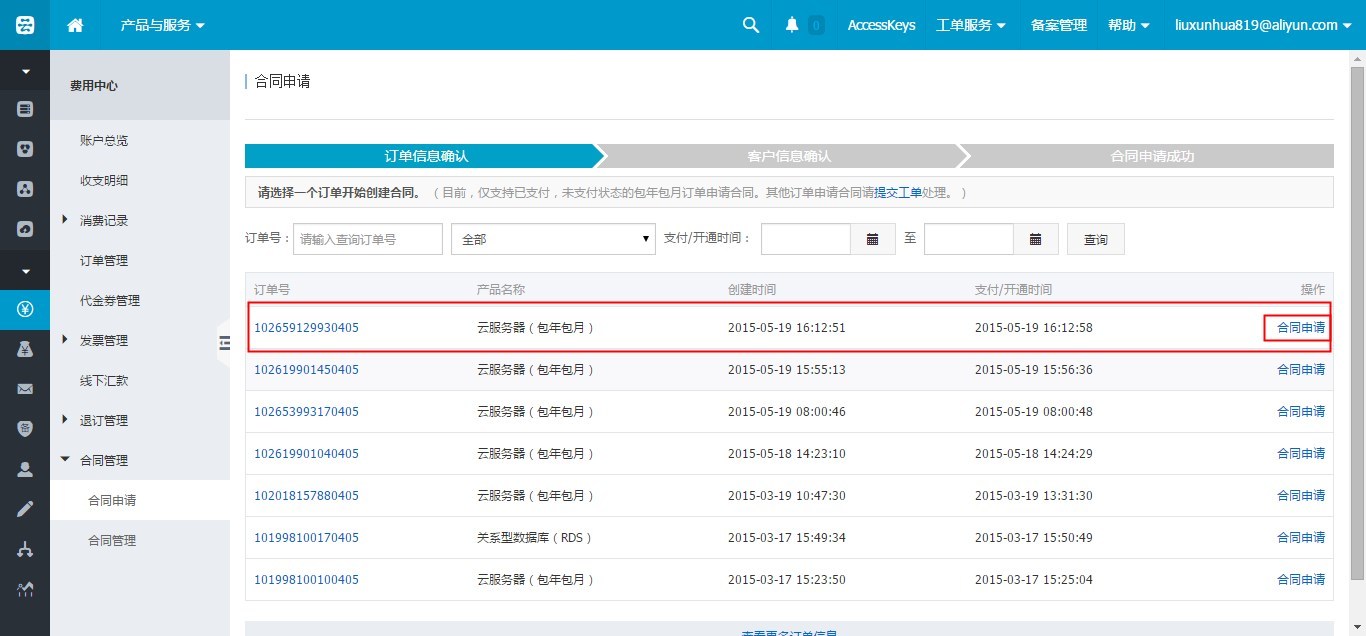
Task: Click the 查询 search button
Action: tap(1095, 239)
